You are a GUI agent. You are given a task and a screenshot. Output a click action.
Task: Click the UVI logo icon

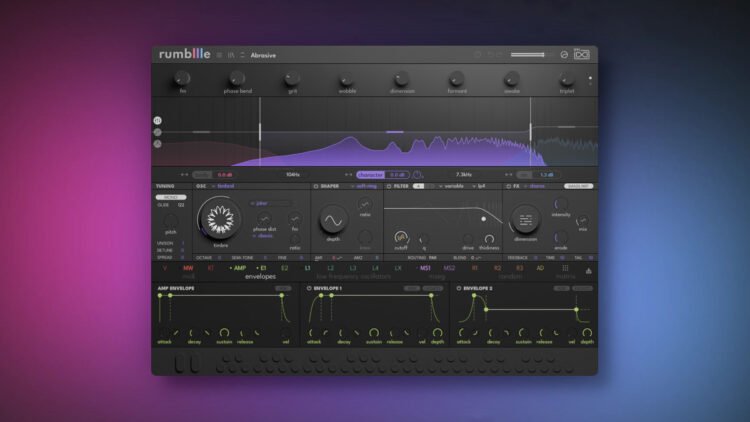coord(582,55)
